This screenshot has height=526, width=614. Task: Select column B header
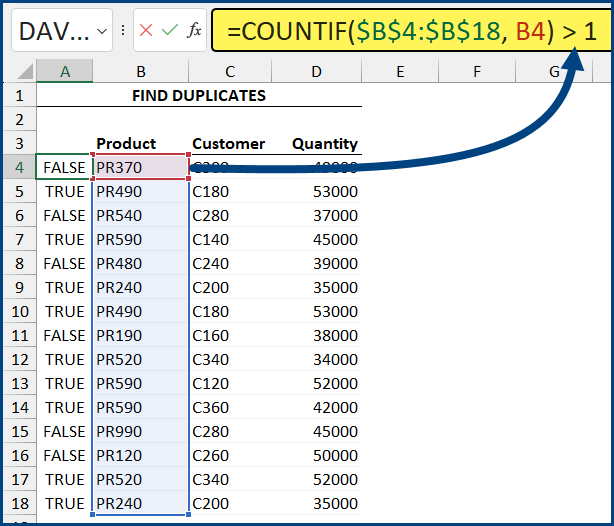click(140, 72)
